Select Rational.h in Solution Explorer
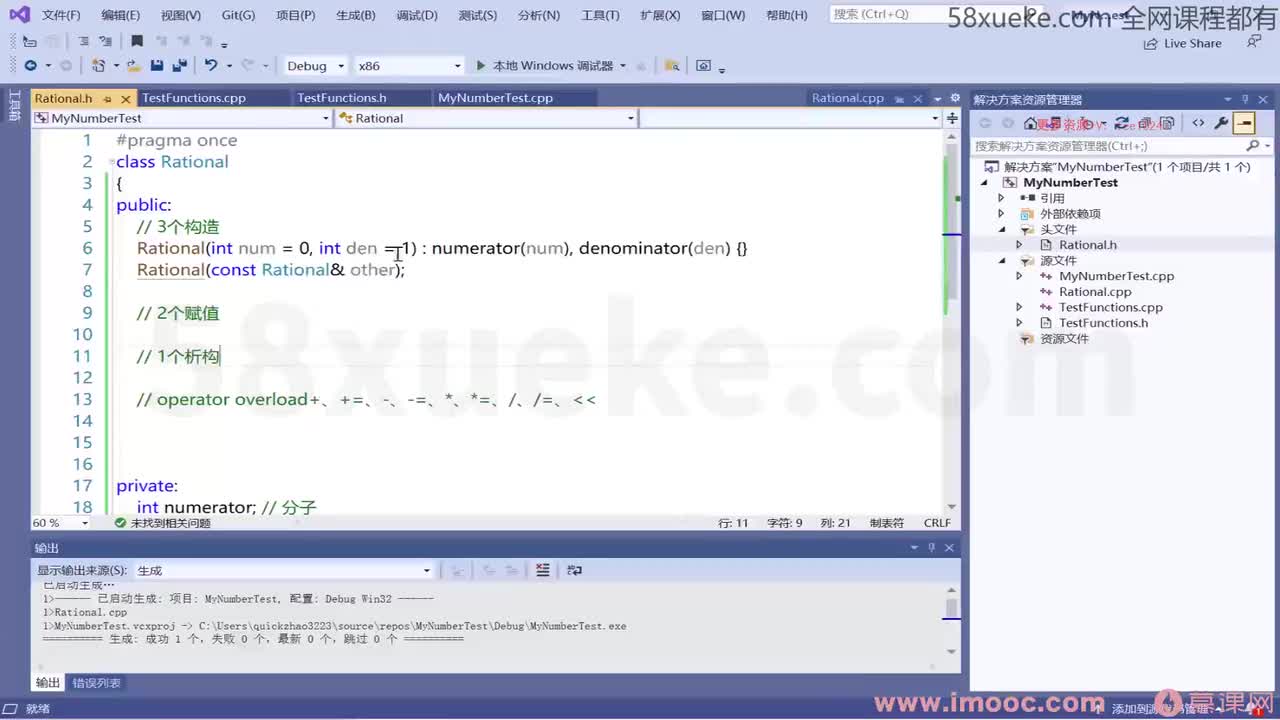Screen dimensions: 1280x720 pos(1088,245)
